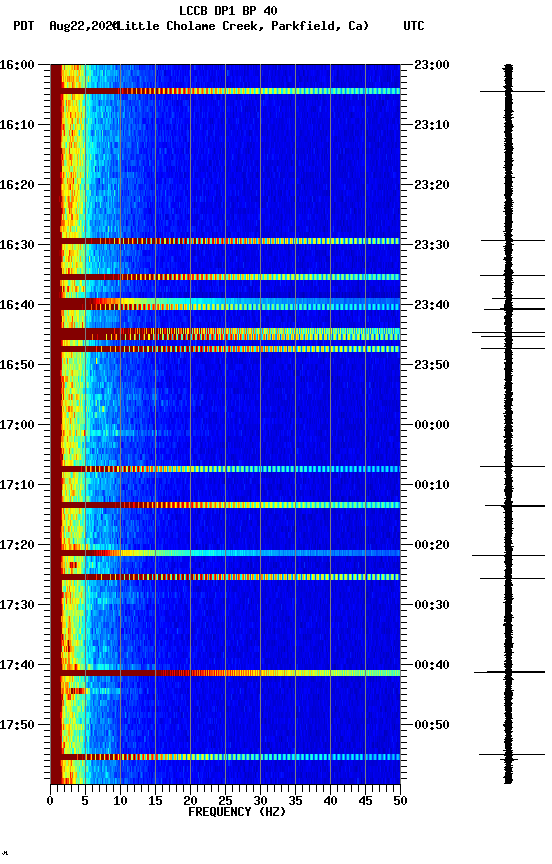This screenshot has height=864, width=552.
Task: Click the 23:50 UTC time label
Action: [432, 365]
